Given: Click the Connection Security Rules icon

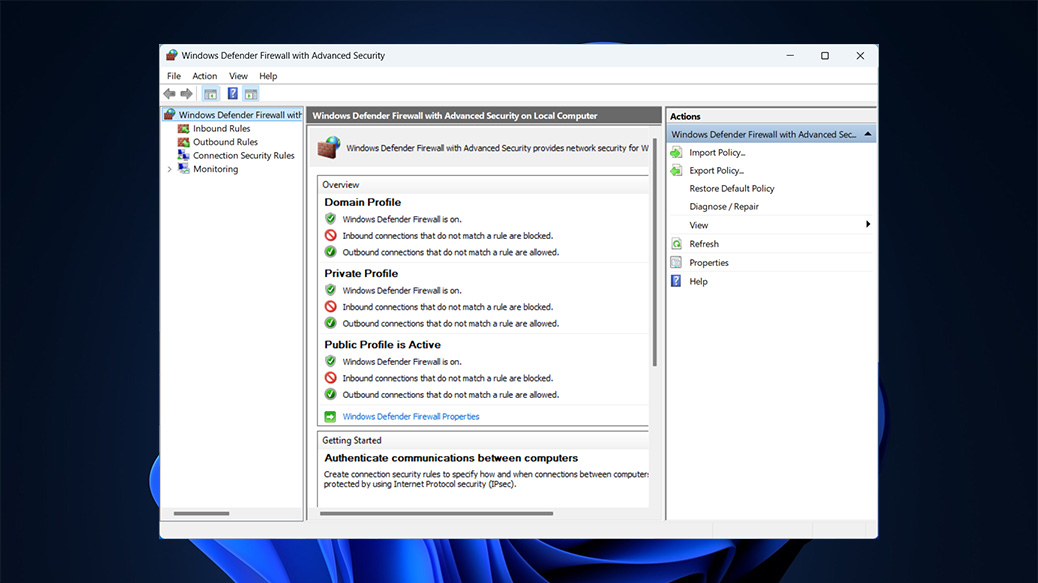Looking at the screenshot, I should coord(183,155).
